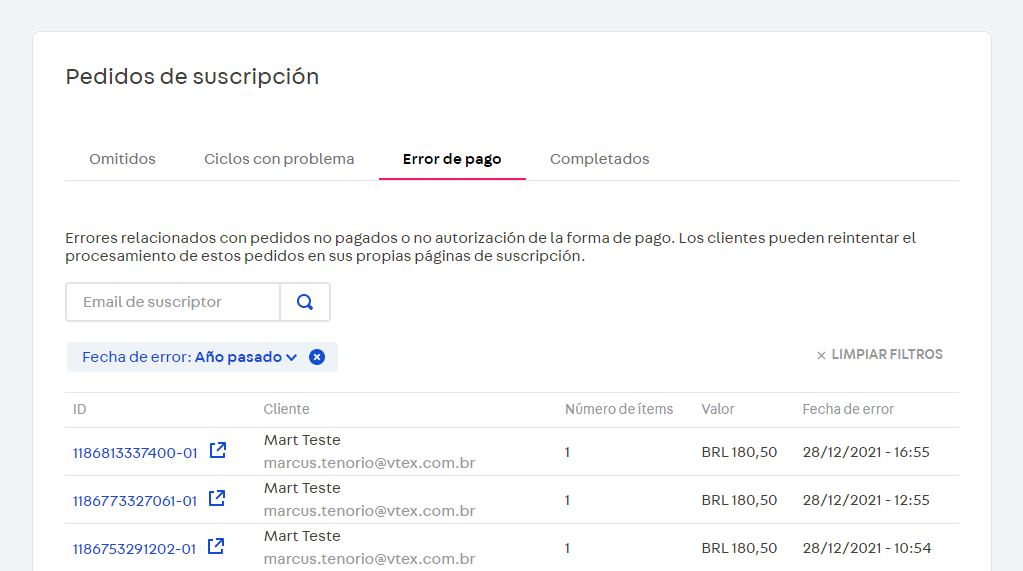The image size is (1023, 571).
Task: Open order ID link 1186813337400-01
Action: pos(135,453)
